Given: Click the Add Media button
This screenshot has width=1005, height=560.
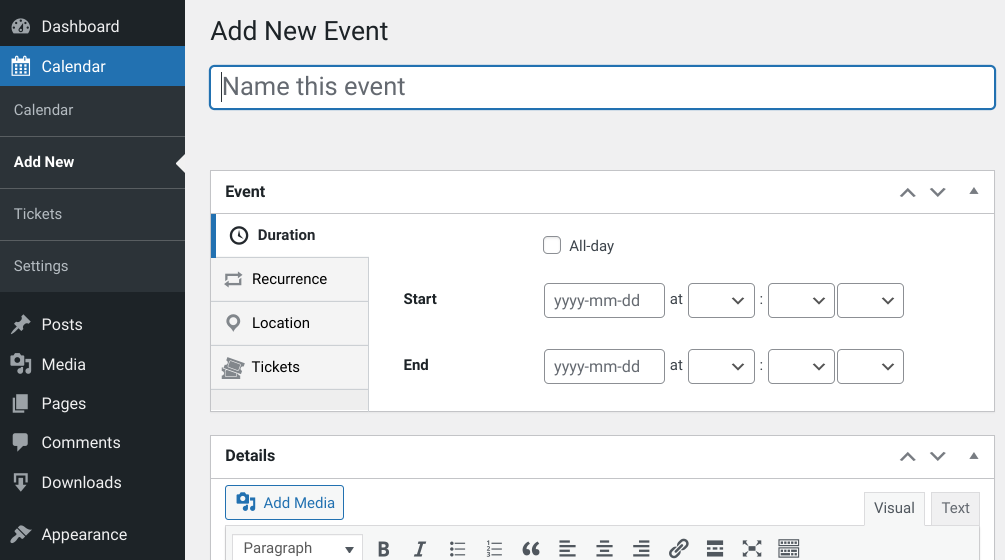Looking at the screenshot, I should point(285,503).
